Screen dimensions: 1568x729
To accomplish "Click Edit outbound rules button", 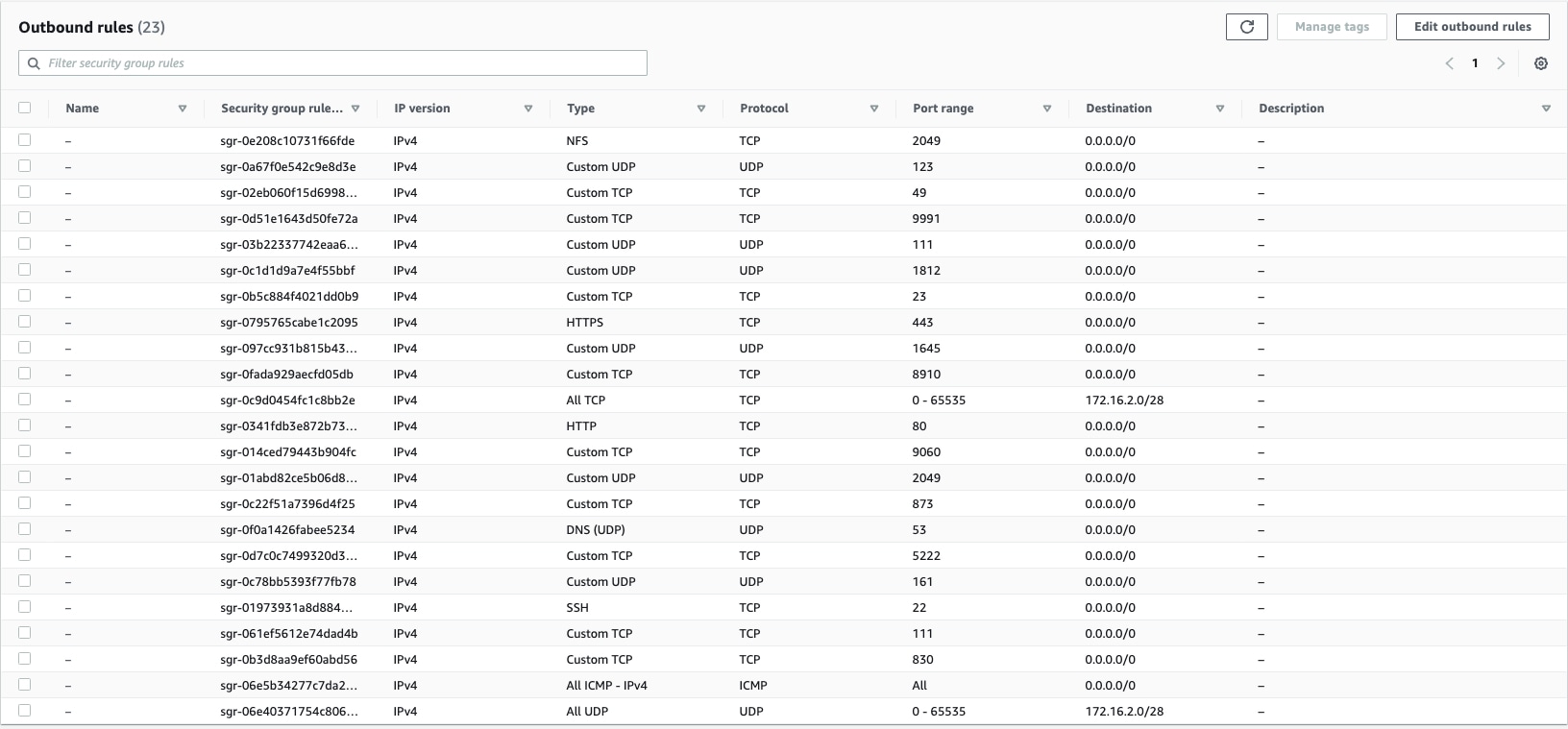I will point(1473,27).
